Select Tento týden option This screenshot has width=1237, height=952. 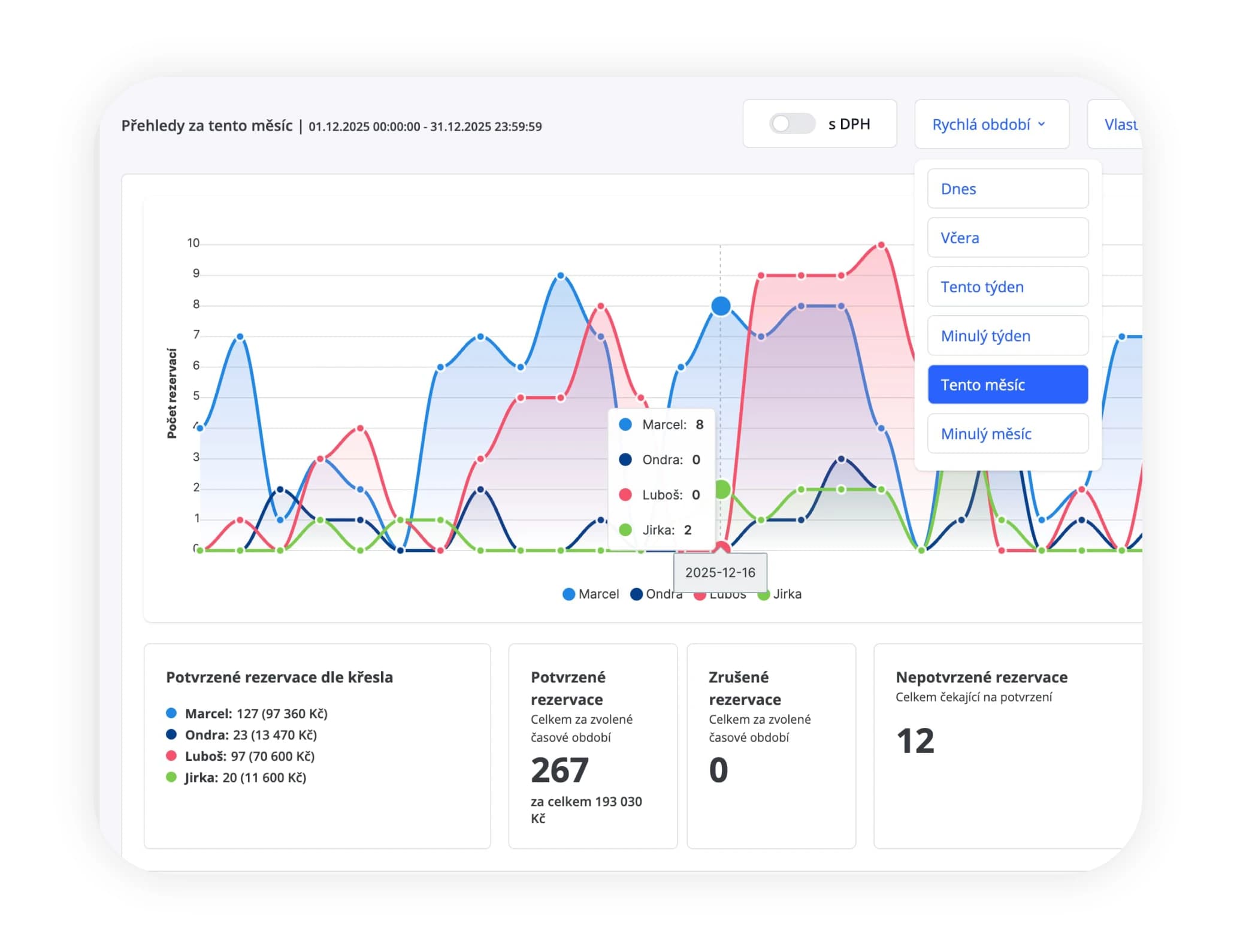[x=1008, y=287]
